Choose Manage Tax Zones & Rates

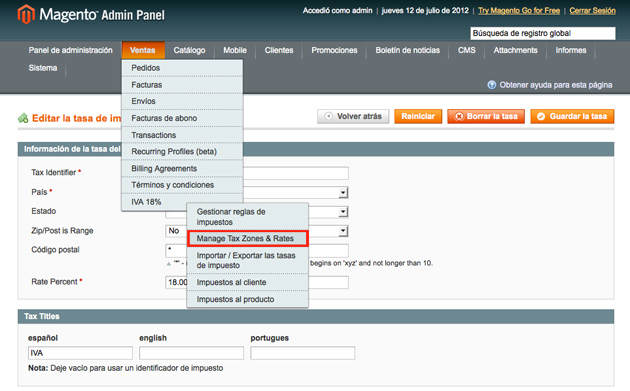[x=248, y=238]
